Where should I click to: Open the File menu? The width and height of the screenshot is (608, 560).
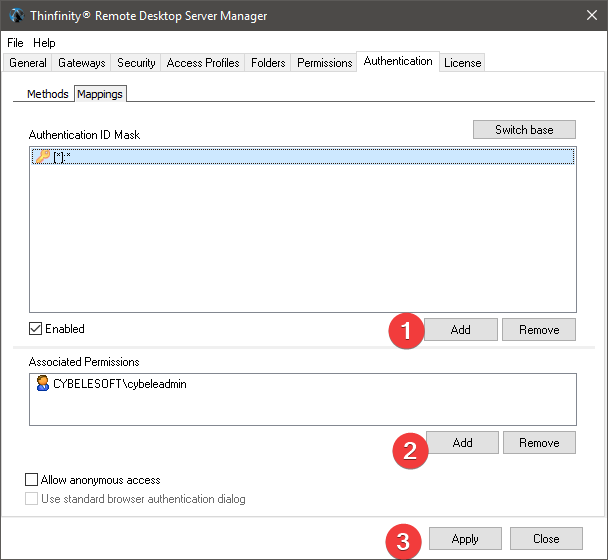pyautogui.click(x=15, y=43)
